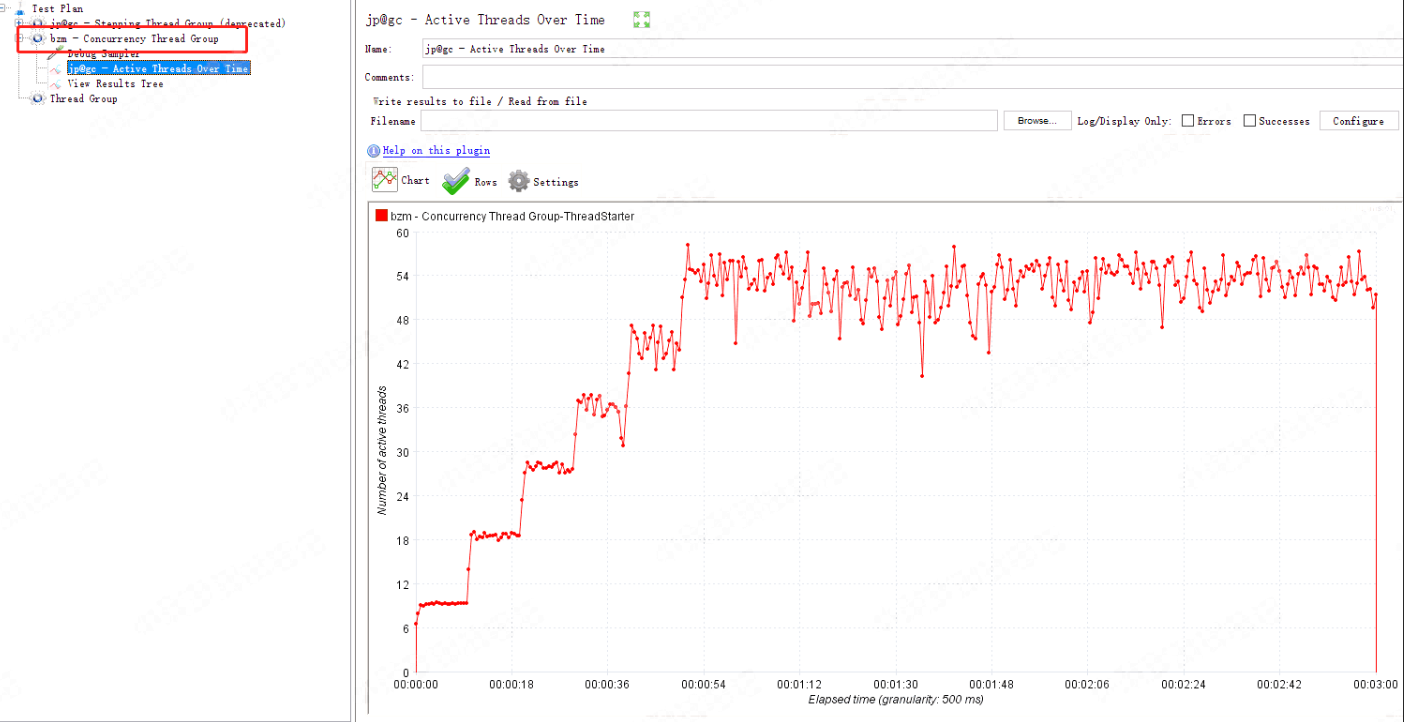Click the Configure button
1404x722 pixels.
click(x=1358, y=121)
